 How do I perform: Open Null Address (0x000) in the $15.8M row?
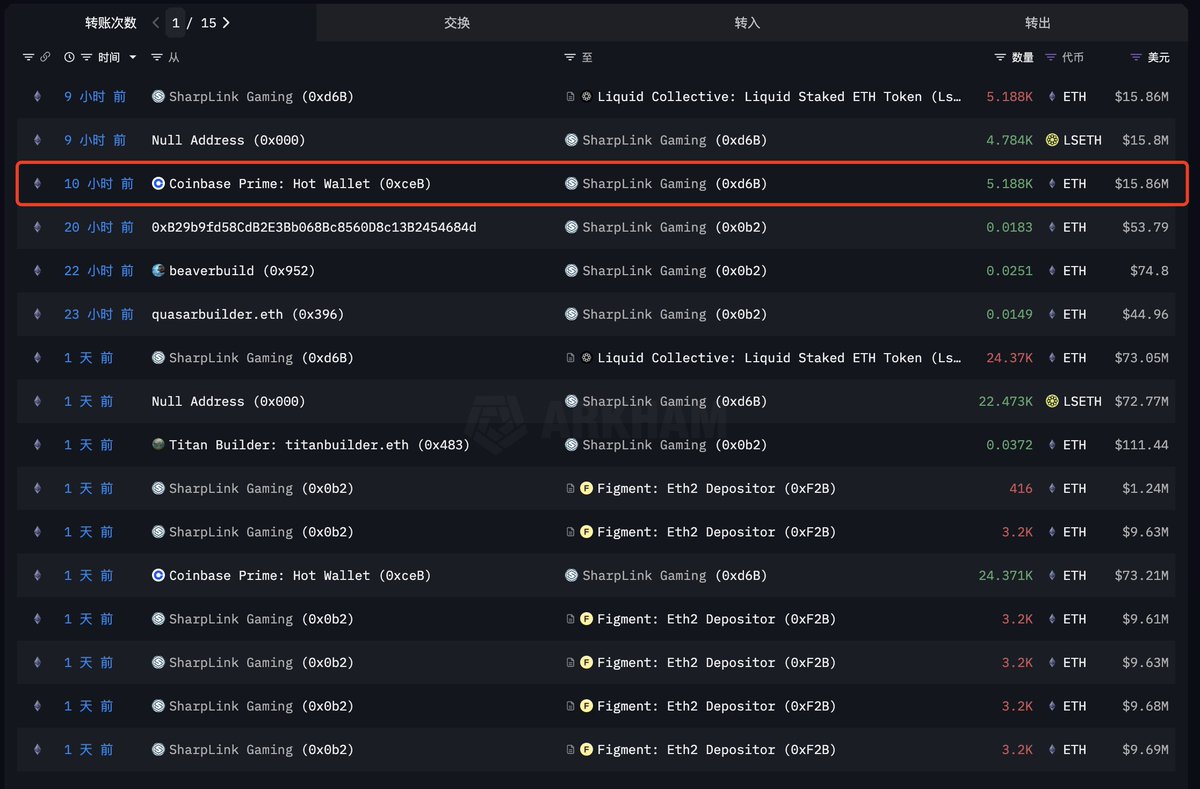228,140
